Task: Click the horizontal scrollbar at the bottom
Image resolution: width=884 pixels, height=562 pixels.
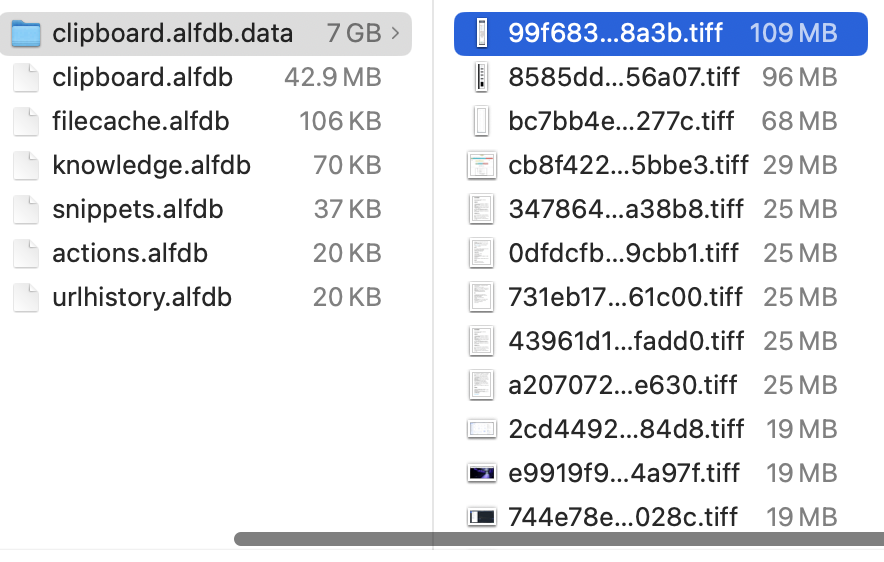Action: pos(558,539)
